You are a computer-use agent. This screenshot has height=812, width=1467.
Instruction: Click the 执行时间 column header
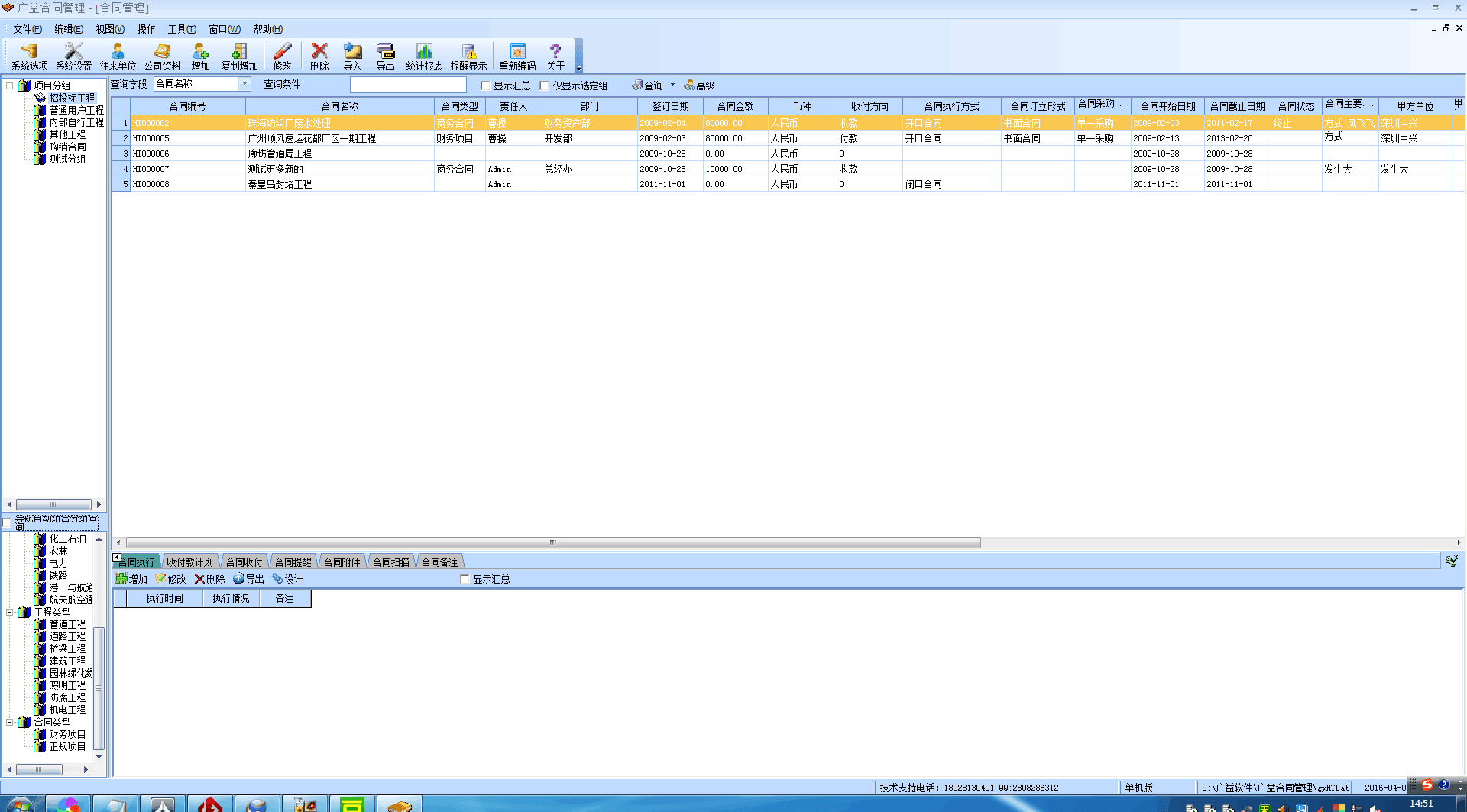[x=165, y=598]
